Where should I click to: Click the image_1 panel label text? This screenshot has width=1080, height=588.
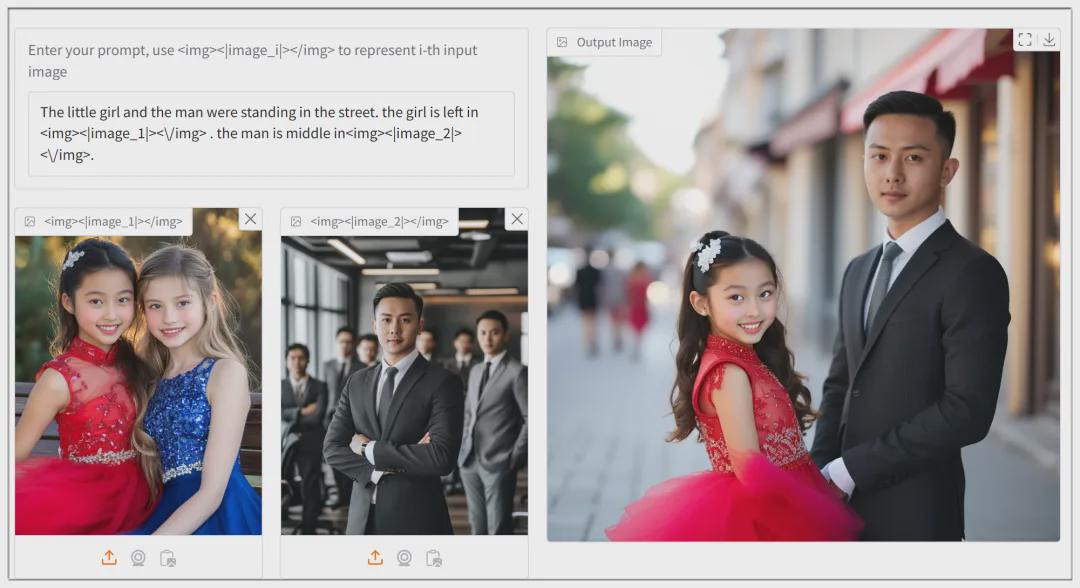[113, 222]
